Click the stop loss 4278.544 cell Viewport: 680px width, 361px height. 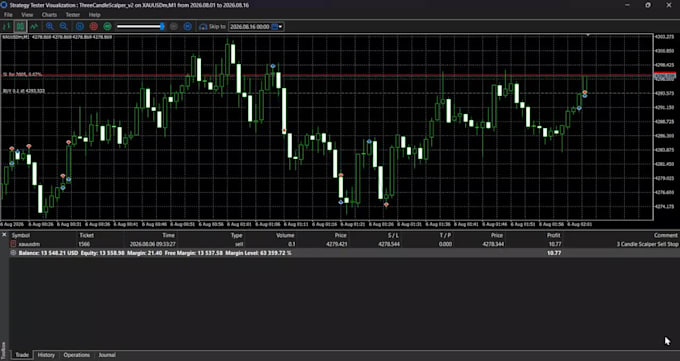coord(389,244)
